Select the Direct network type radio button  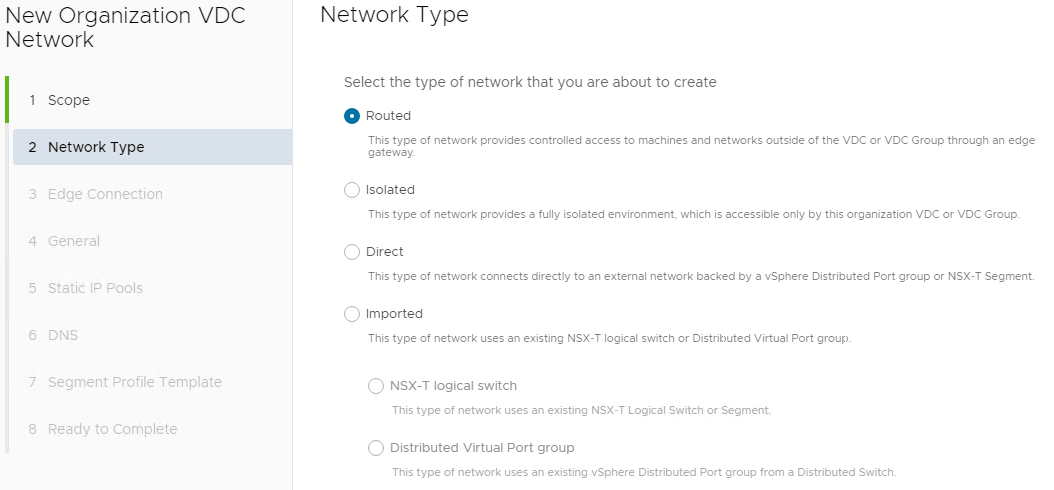click(x=352, y=252)
